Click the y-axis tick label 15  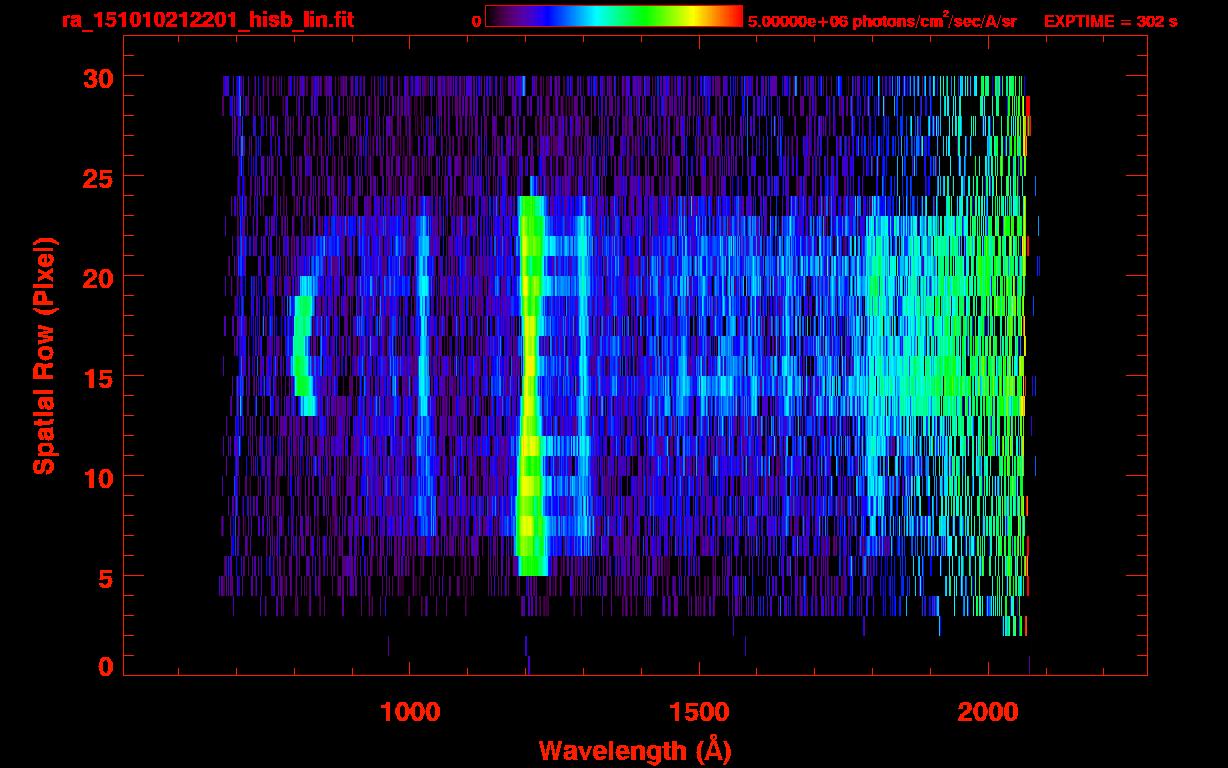(97, 377)
